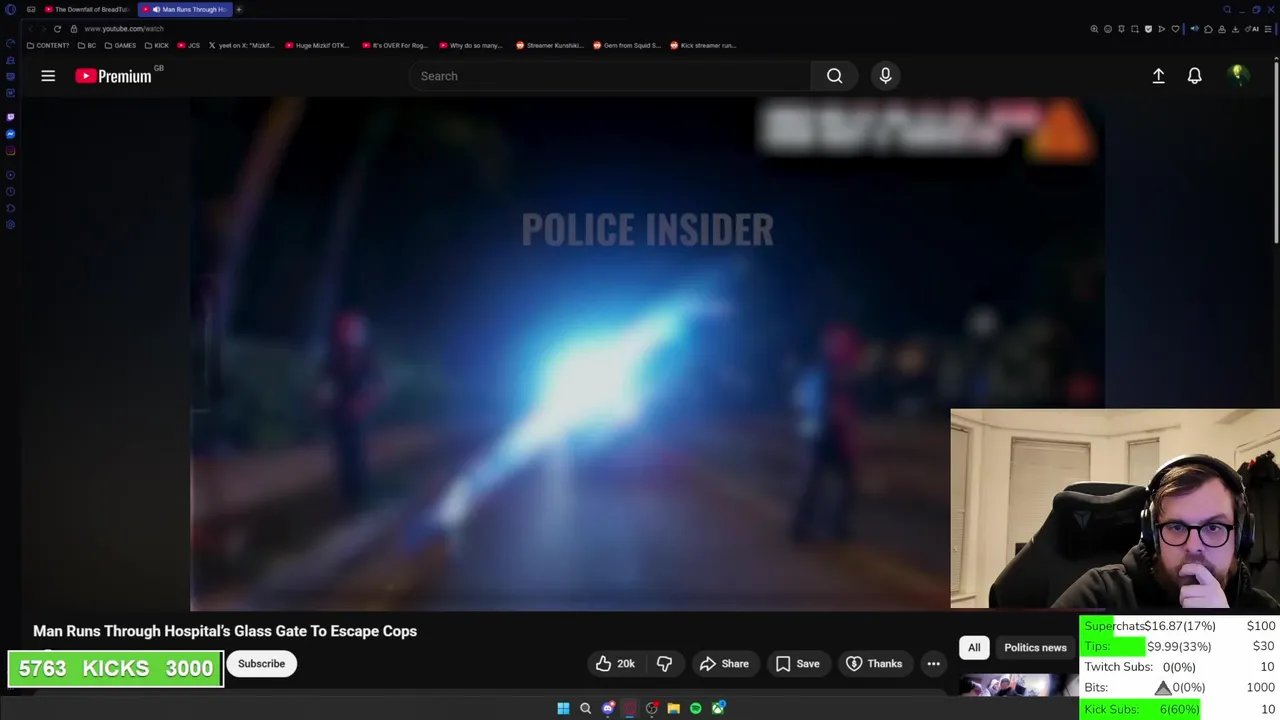Share the video
This screenshot has width=1280, height=720.
pyautogui.click(x=724, y=664)
